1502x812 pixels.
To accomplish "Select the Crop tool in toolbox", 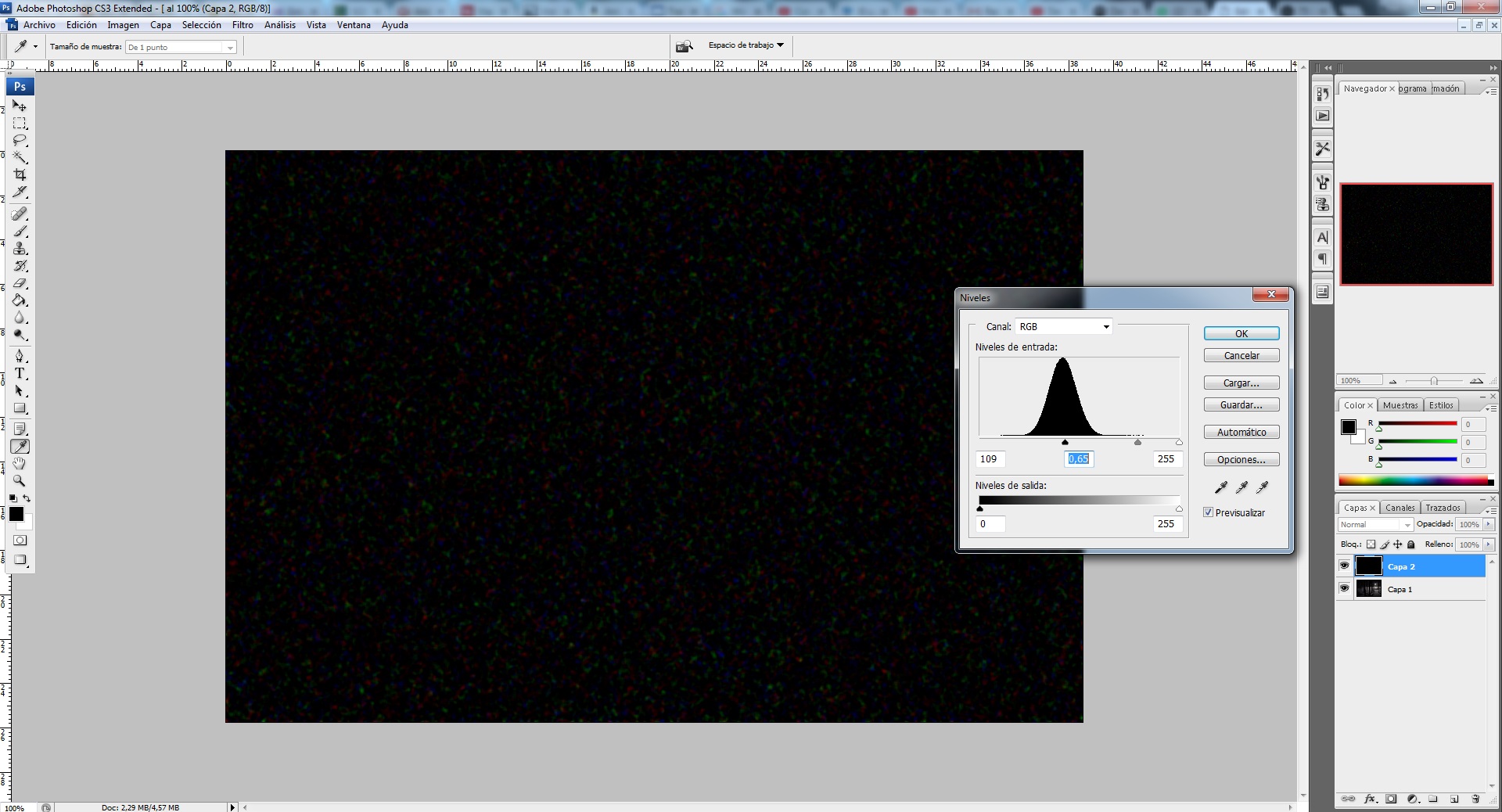I will 20,174.
